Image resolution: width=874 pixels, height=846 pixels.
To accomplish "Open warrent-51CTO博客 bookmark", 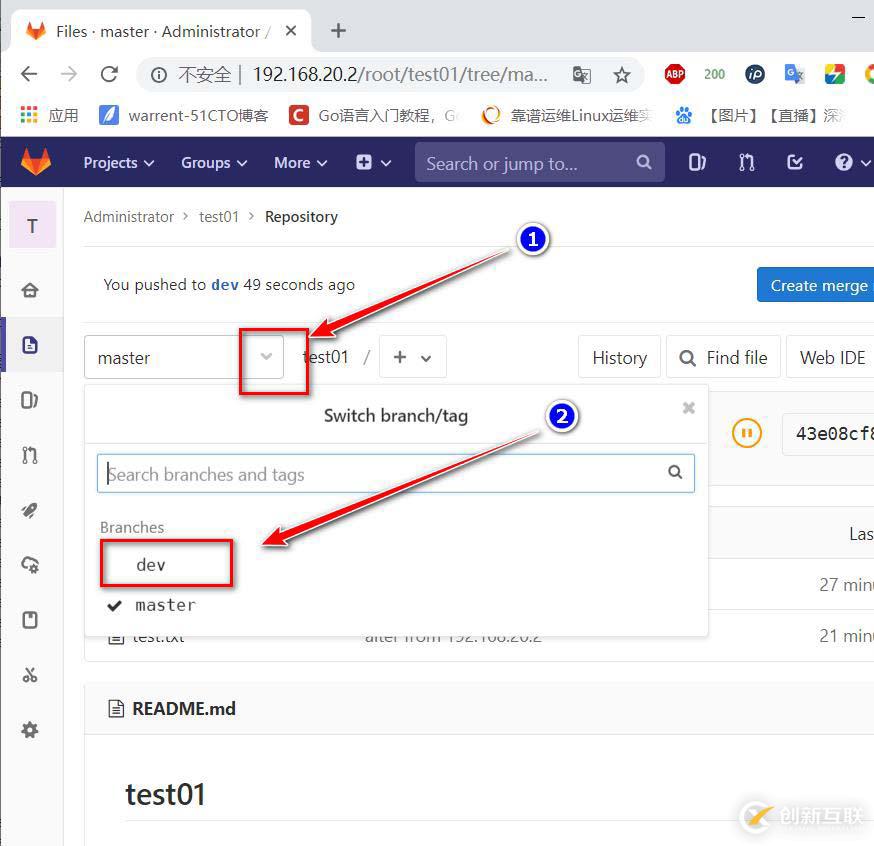I will point(183,115).
